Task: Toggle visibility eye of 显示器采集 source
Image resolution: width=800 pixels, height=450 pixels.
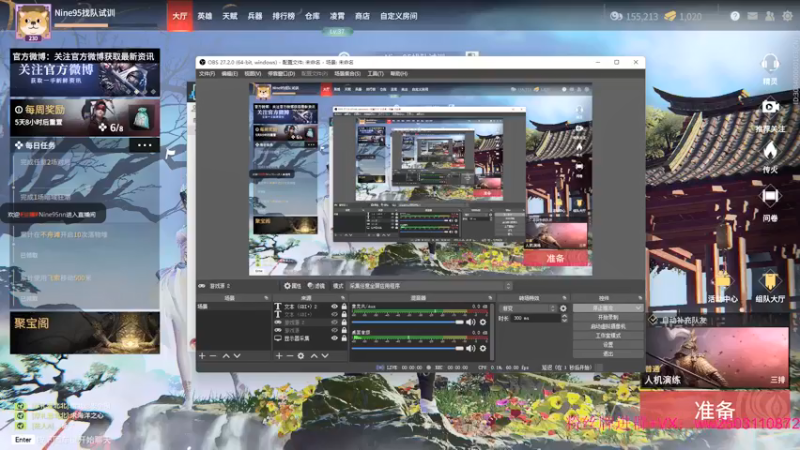Action: point(334,338)
